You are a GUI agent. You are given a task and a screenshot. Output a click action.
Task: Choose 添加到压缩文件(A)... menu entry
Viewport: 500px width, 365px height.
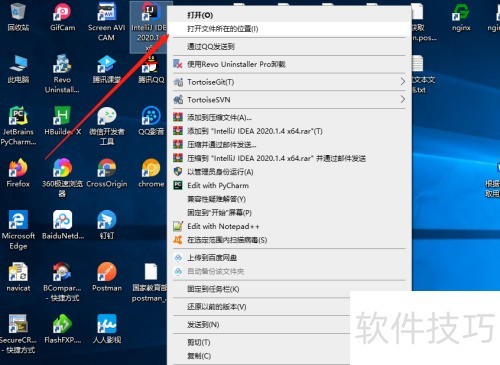point(289,117)
